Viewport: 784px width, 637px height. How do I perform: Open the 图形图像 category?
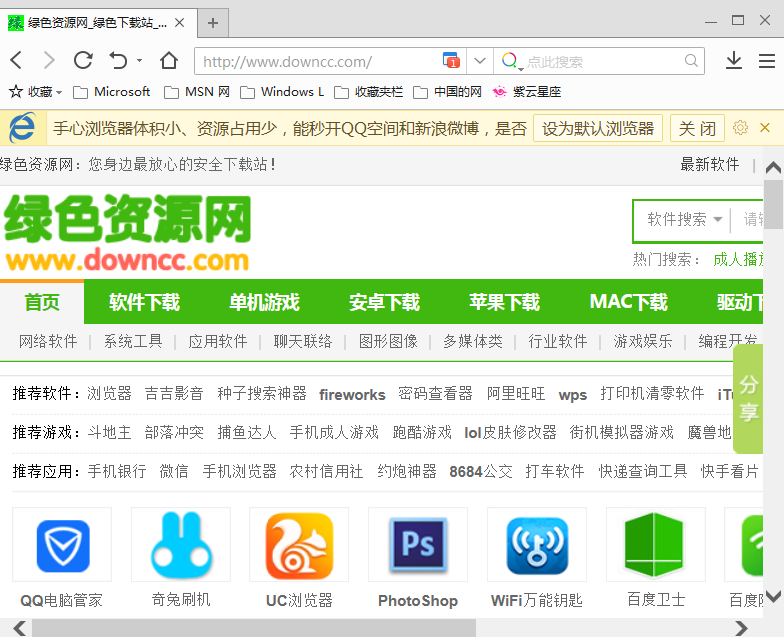click(388, 342)
